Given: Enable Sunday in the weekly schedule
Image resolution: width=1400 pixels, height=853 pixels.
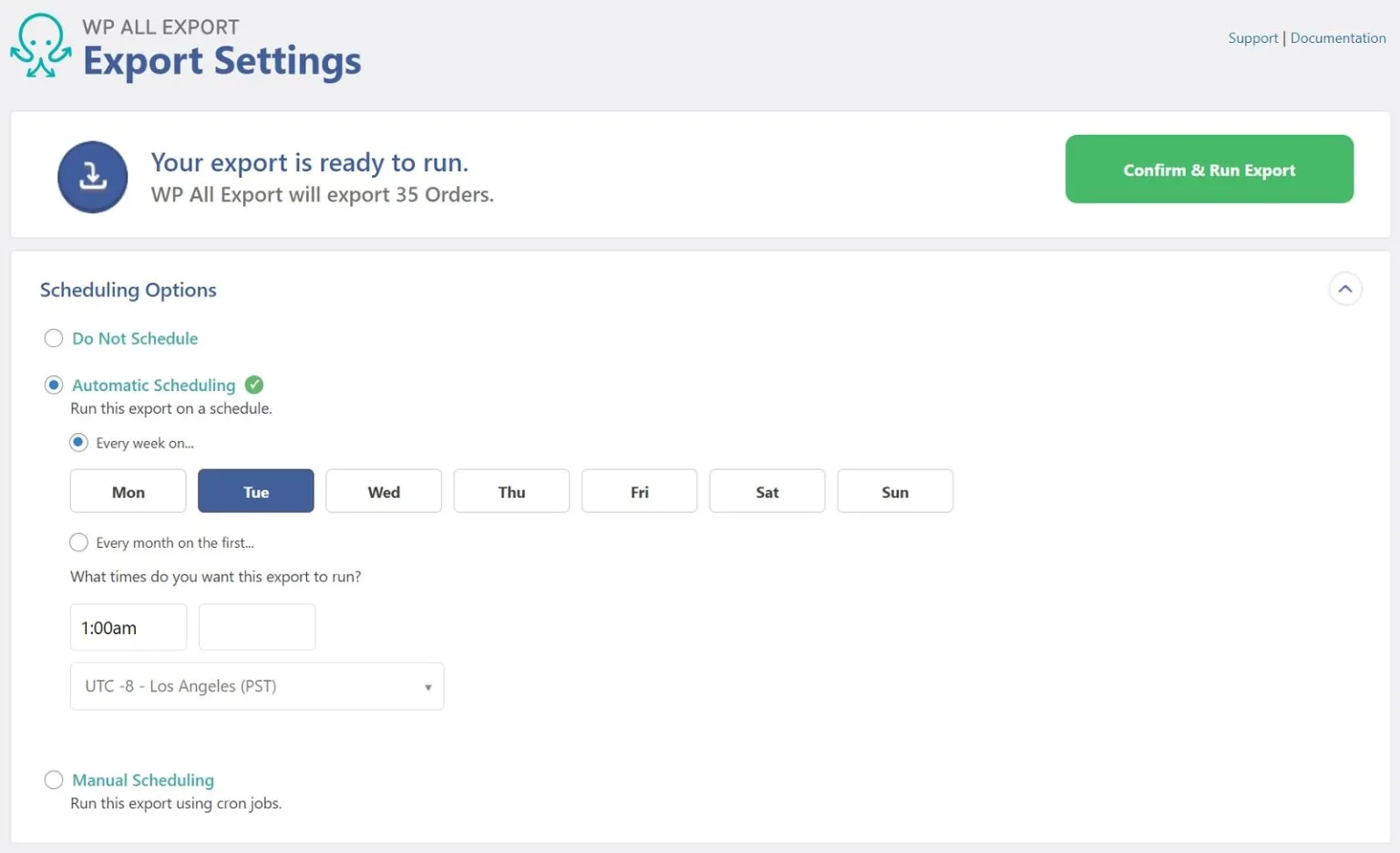Looking at the screenshot, I should tap(895, 490).
